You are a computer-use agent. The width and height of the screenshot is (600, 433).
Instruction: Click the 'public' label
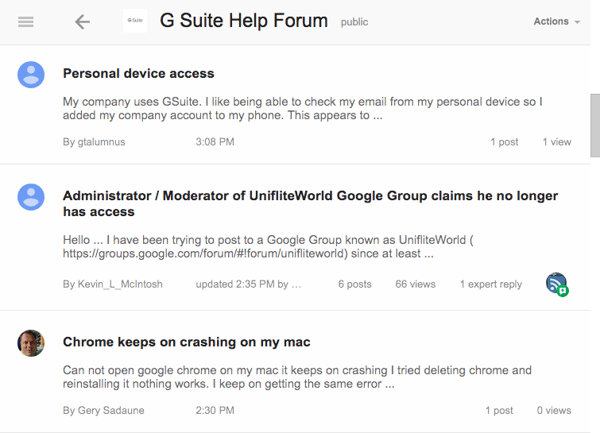click(x=354, y=22)
